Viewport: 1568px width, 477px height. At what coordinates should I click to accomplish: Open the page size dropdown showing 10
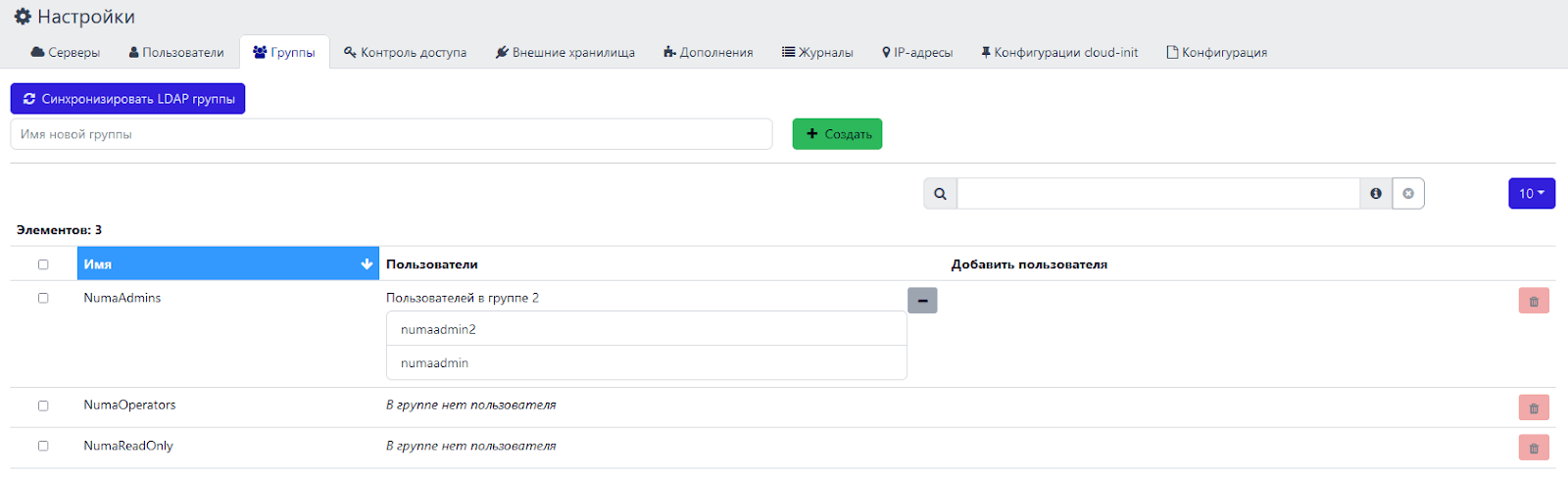pos(1531,194)
